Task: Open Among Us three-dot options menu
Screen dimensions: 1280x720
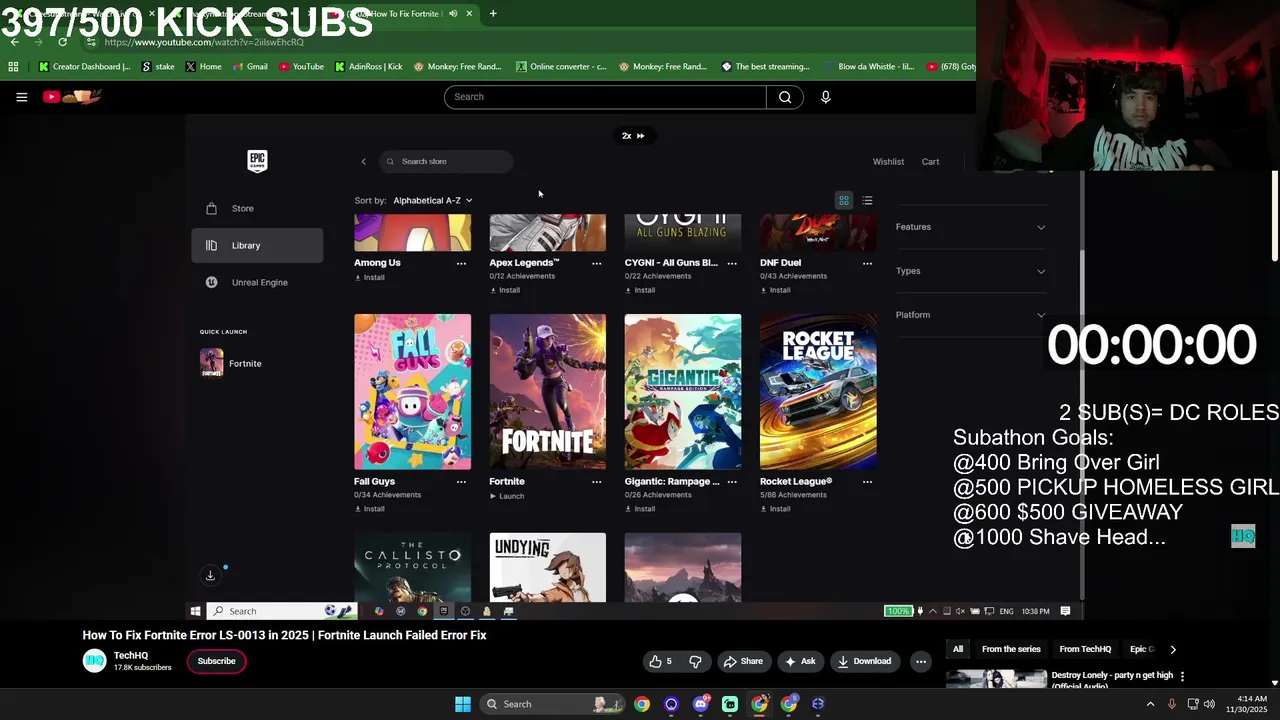Action: click(461, 263)
